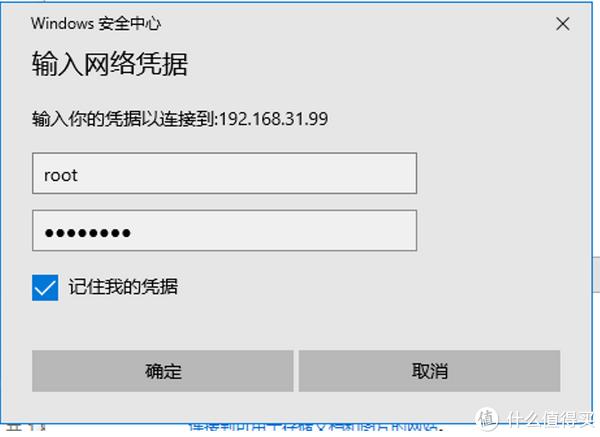Click the Windows 安全中心 title text
Viewport: 600px width, 437px height.
point(96,24)
